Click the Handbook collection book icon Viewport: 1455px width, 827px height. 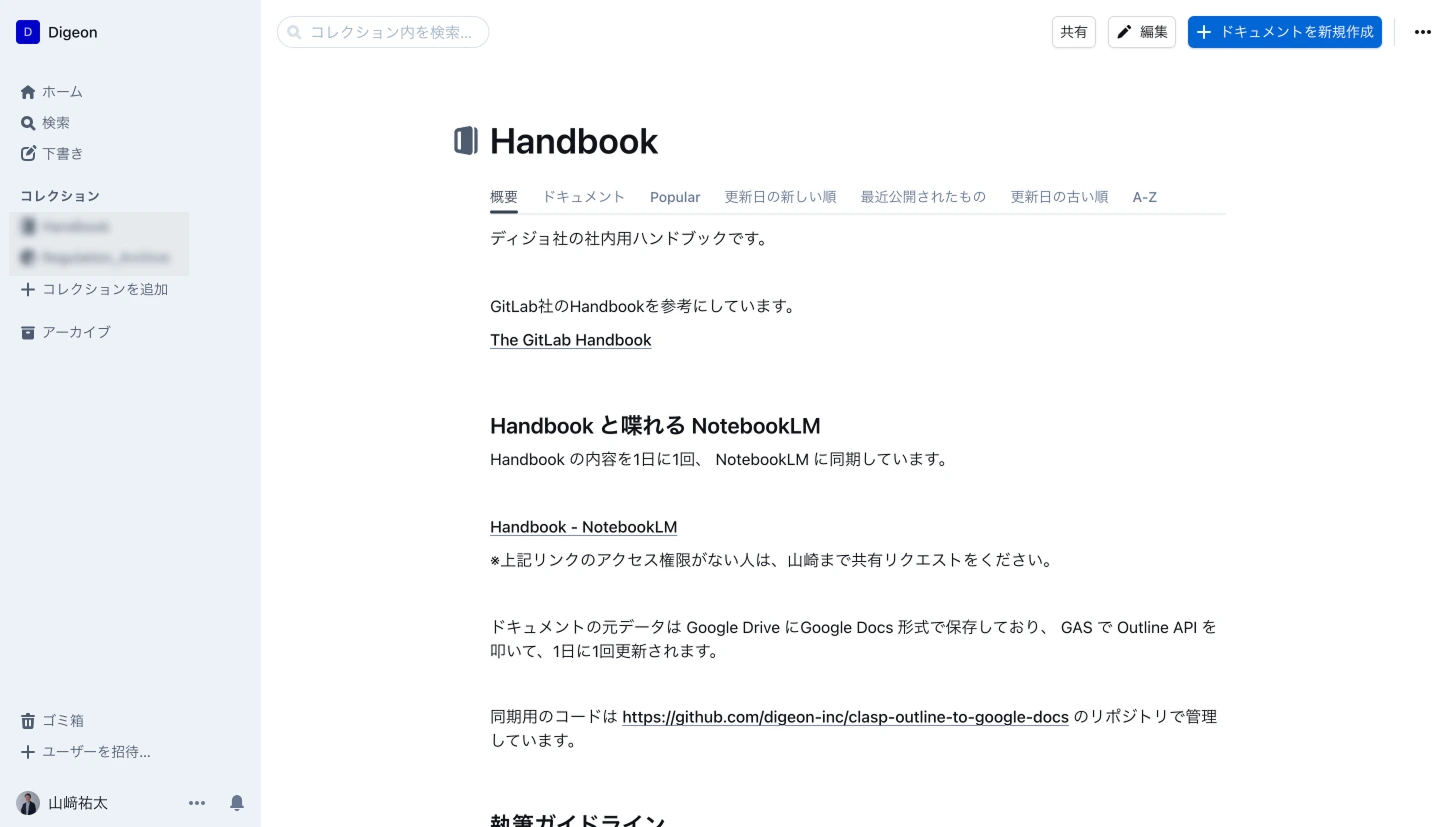466,141
